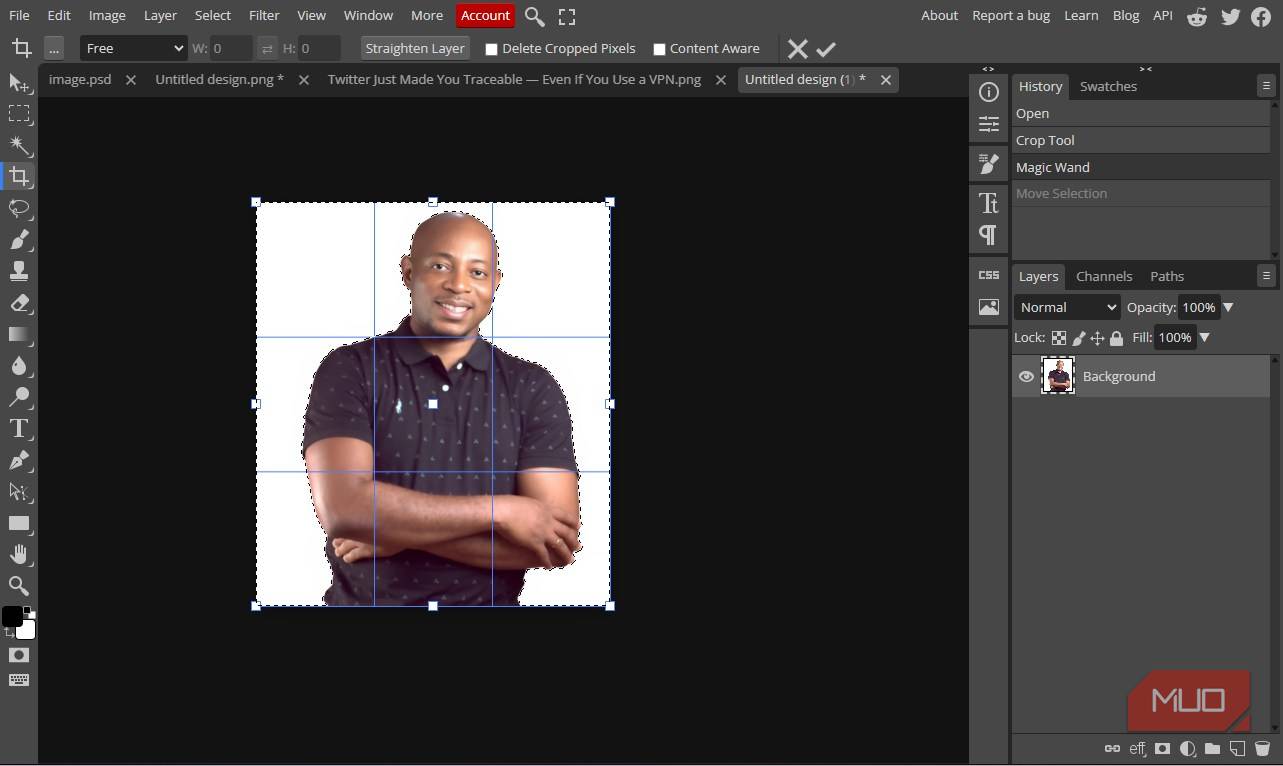Enable Delete Cropped Pixels checkbox

pyautogui.click(x=491, y=49)
